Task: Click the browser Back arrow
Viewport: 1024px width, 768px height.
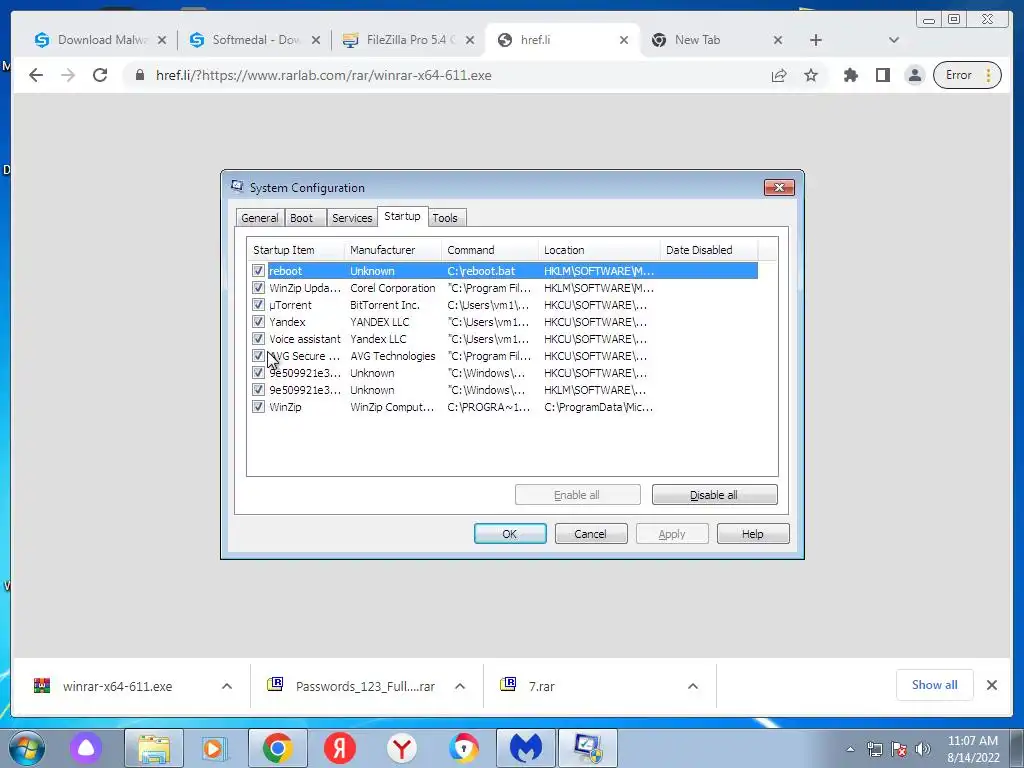Action: click(36, 75)
